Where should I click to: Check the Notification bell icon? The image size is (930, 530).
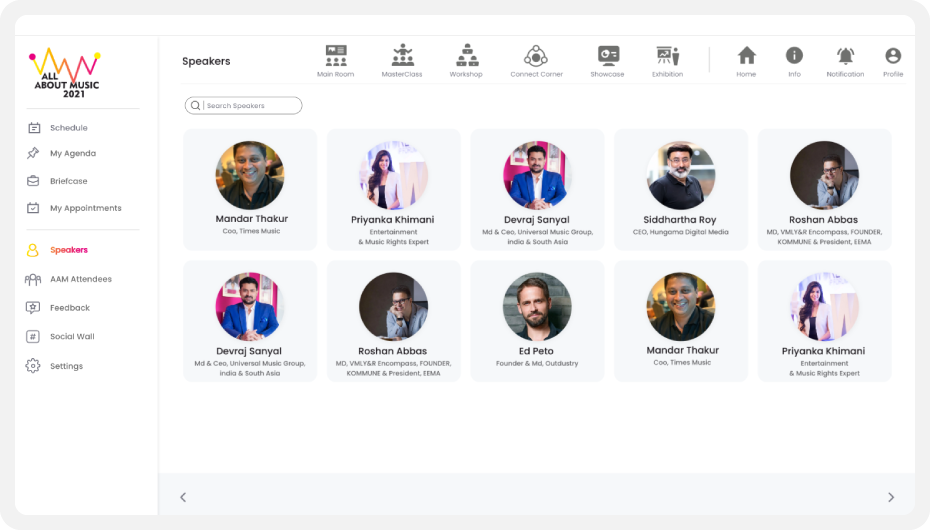point(845,56)
